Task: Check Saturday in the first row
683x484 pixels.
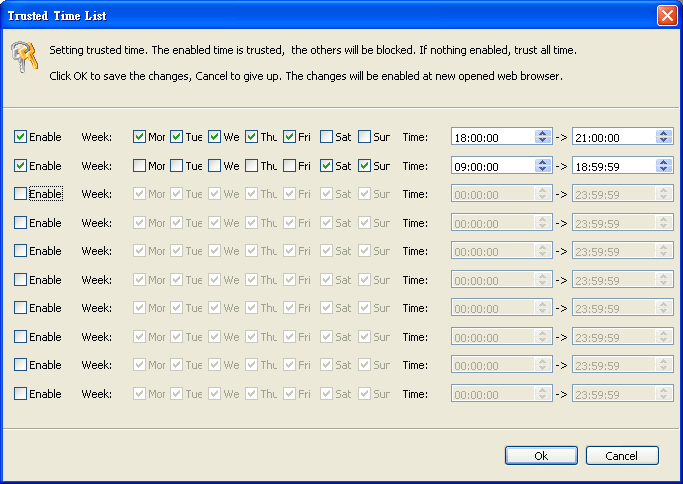Action: 327,137
